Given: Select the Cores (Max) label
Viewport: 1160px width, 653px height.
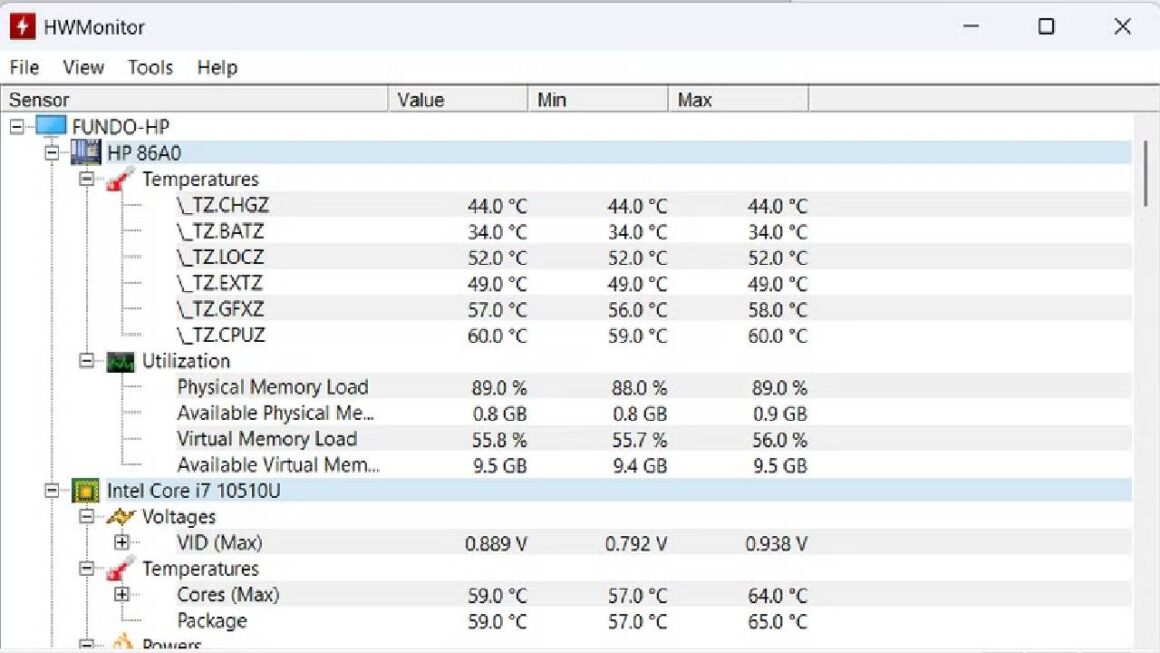Looking at the screenshot, I should (x=228, y=595).
